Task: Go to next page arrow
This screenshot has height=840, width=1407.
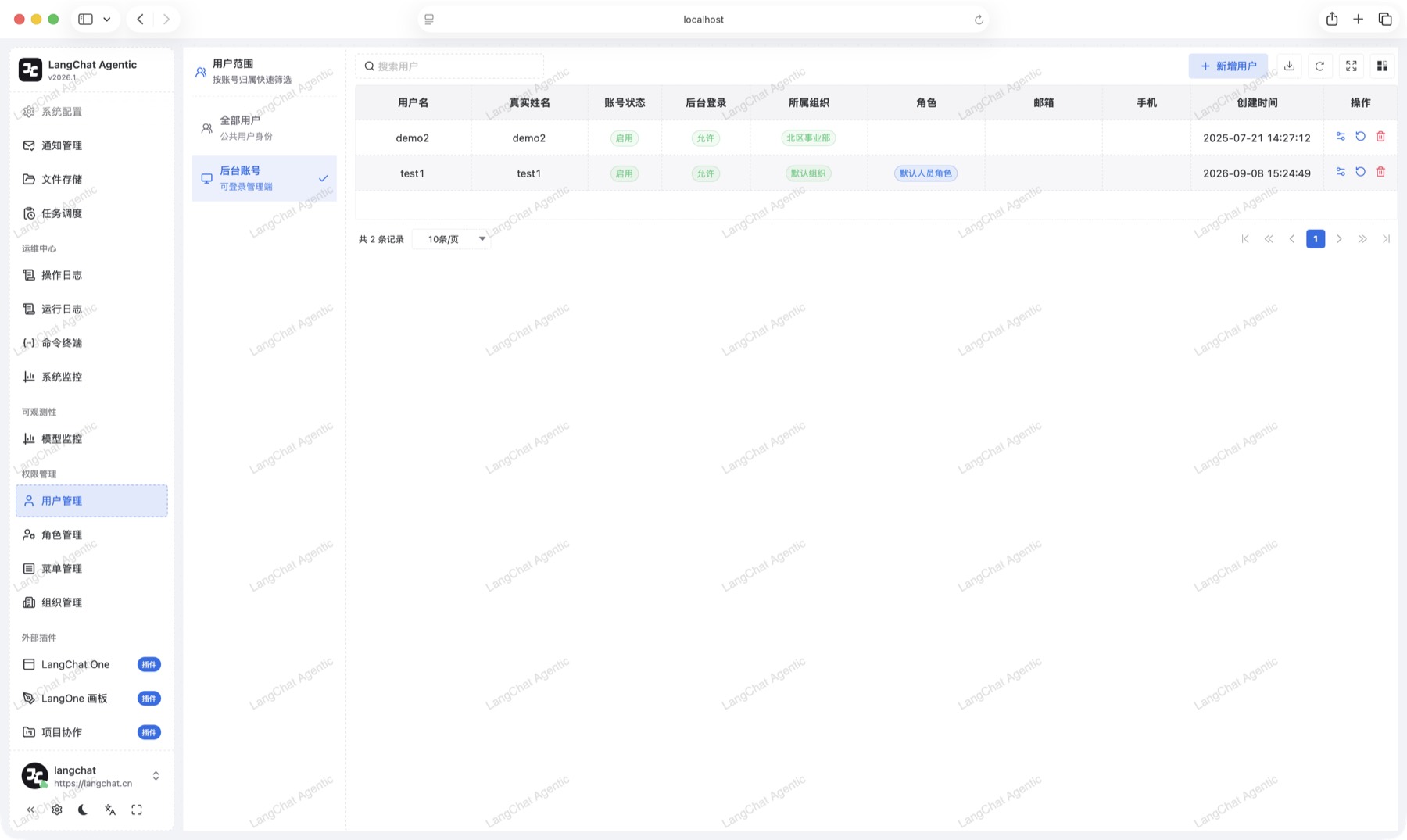Action: click(1339, 239)
